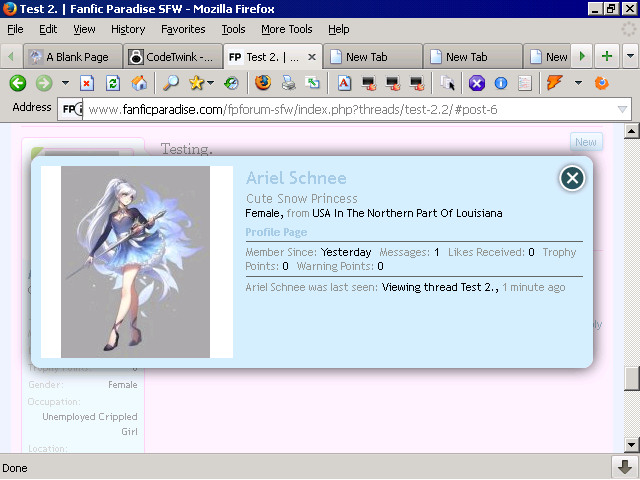Screen dimensions: 640x480
Task: Switch to the CodeTwink tab
Action: point(173,57)
